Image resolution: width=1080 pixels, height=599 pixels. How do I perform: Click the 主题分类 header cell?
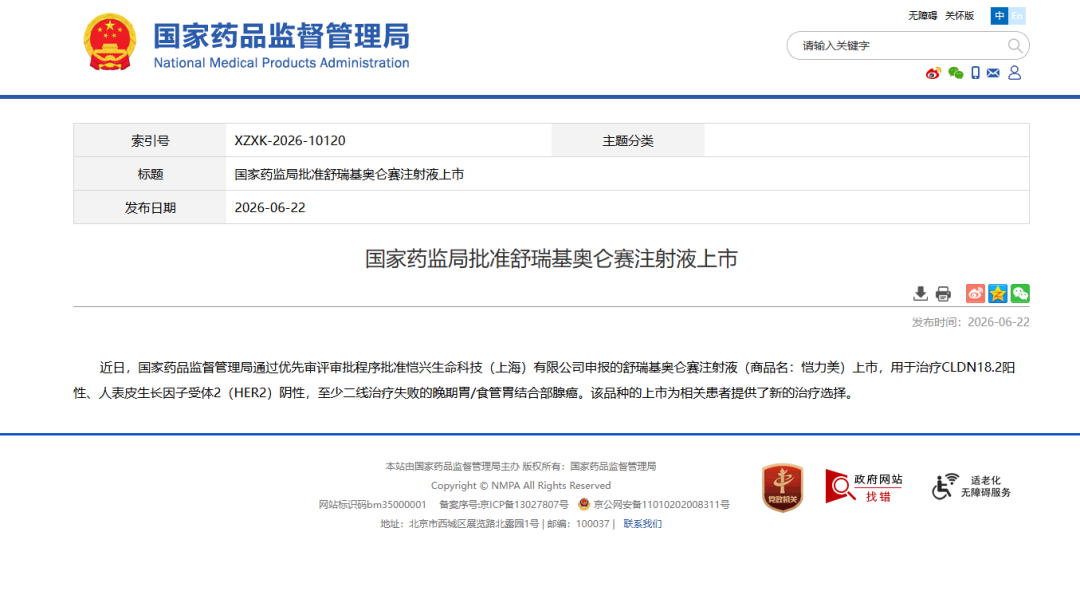pyautogui.click(x=628, y=140)
